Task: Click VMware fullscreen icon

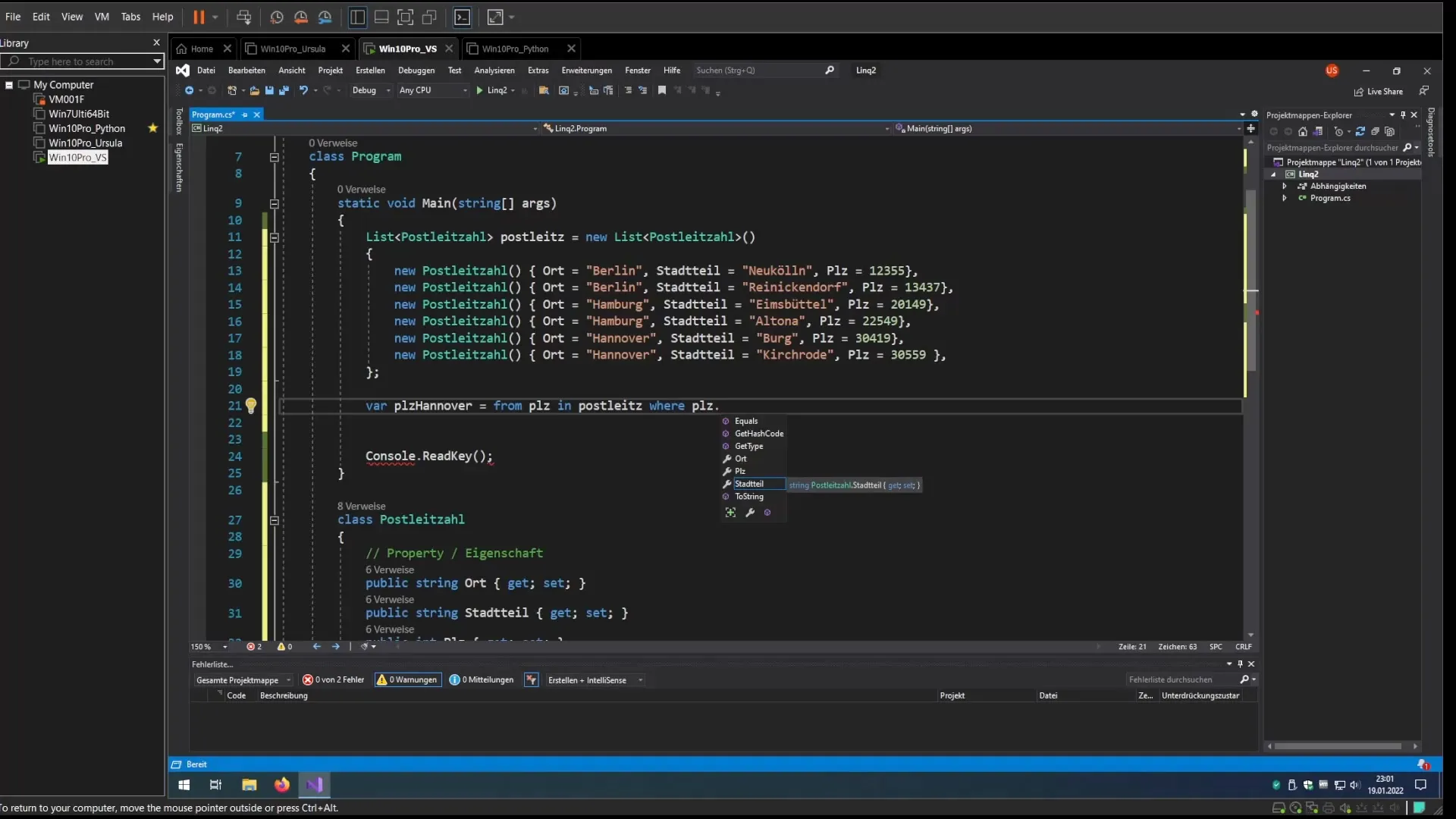Action: pyautogui.click(x=405, y=17)
